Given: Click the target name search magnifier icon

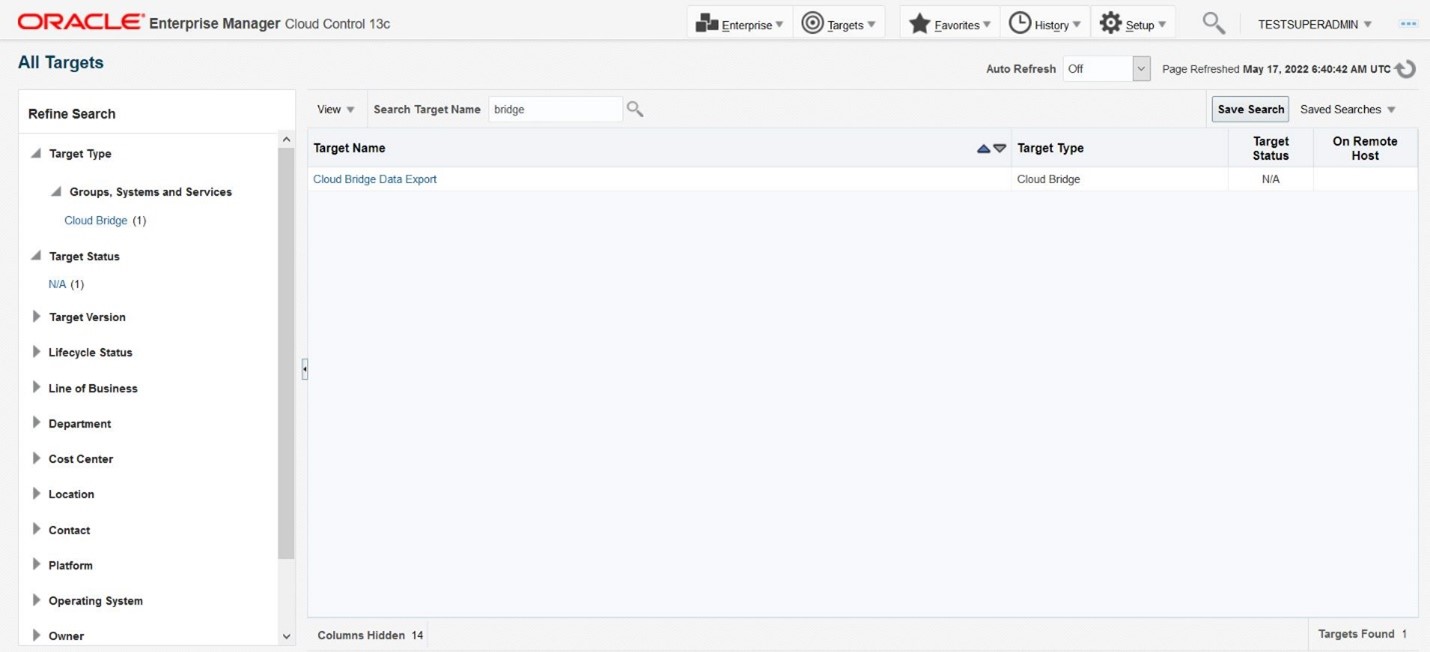Looking at the screenshot, I should tap(635, 109).
